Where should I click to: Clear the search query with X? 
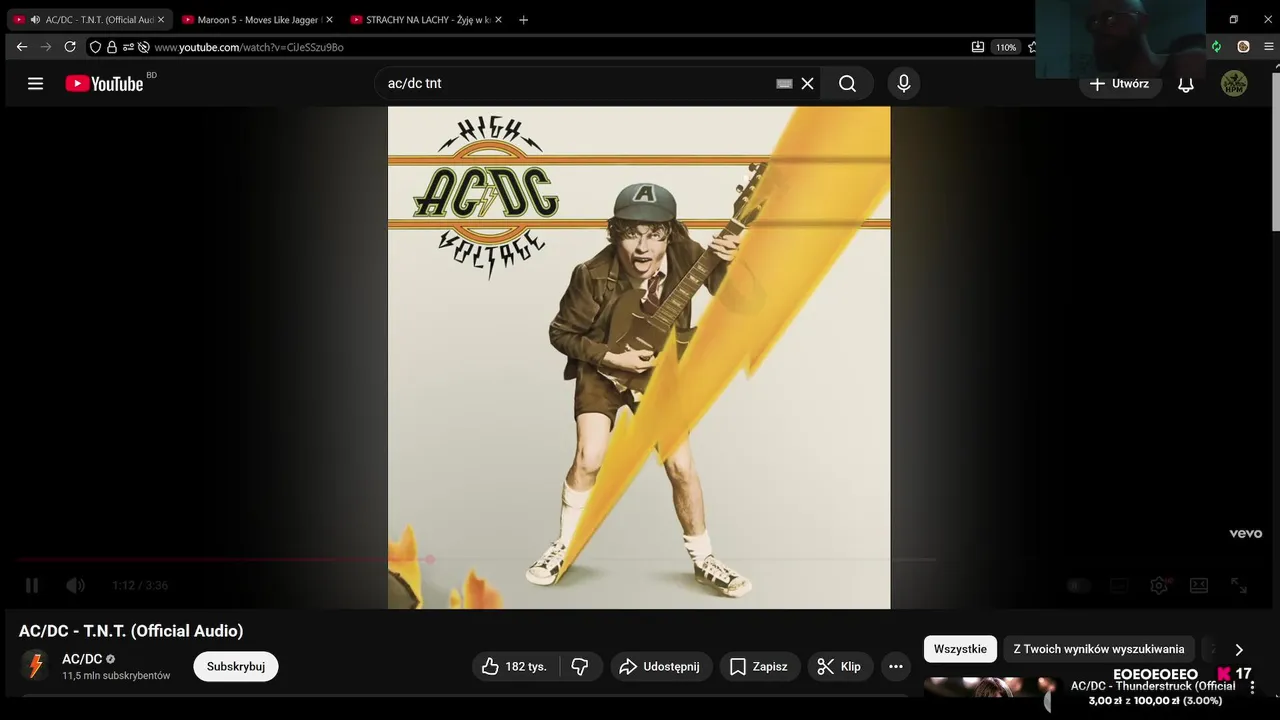point(807,84)
